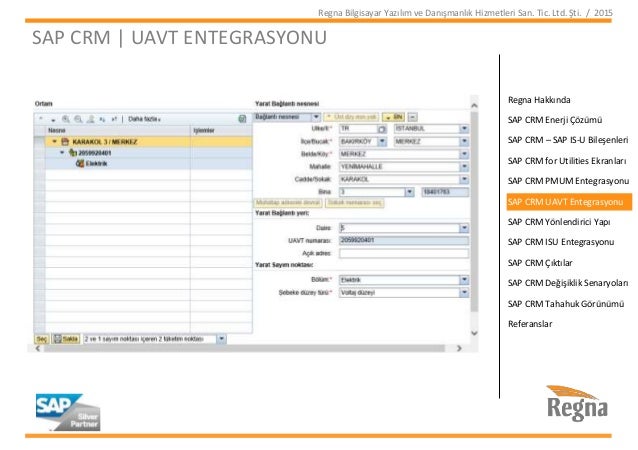Click the İşlemler column header
This screenshot has height=450, width=638.
[221, 131]
